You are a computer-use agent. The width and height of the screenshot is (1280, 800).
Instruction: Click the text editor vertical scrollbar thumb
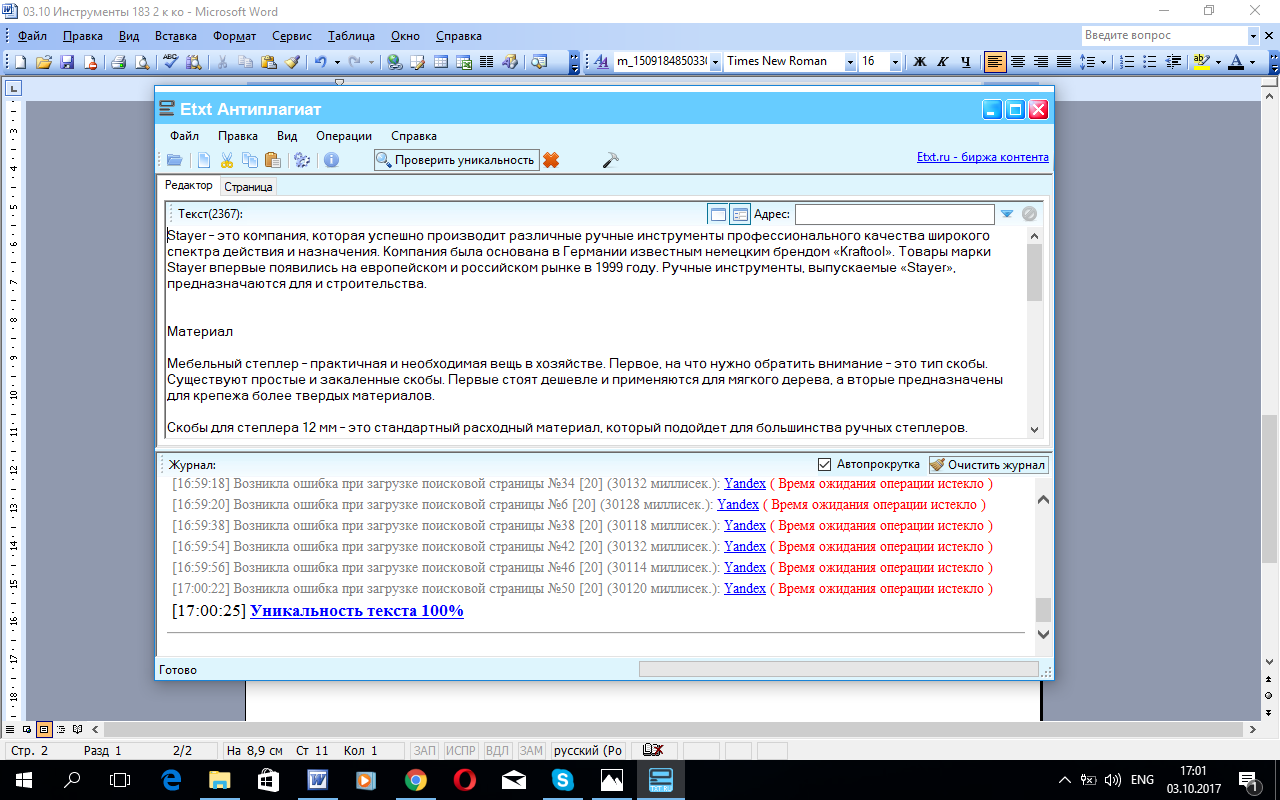[x=1035, y=272]
